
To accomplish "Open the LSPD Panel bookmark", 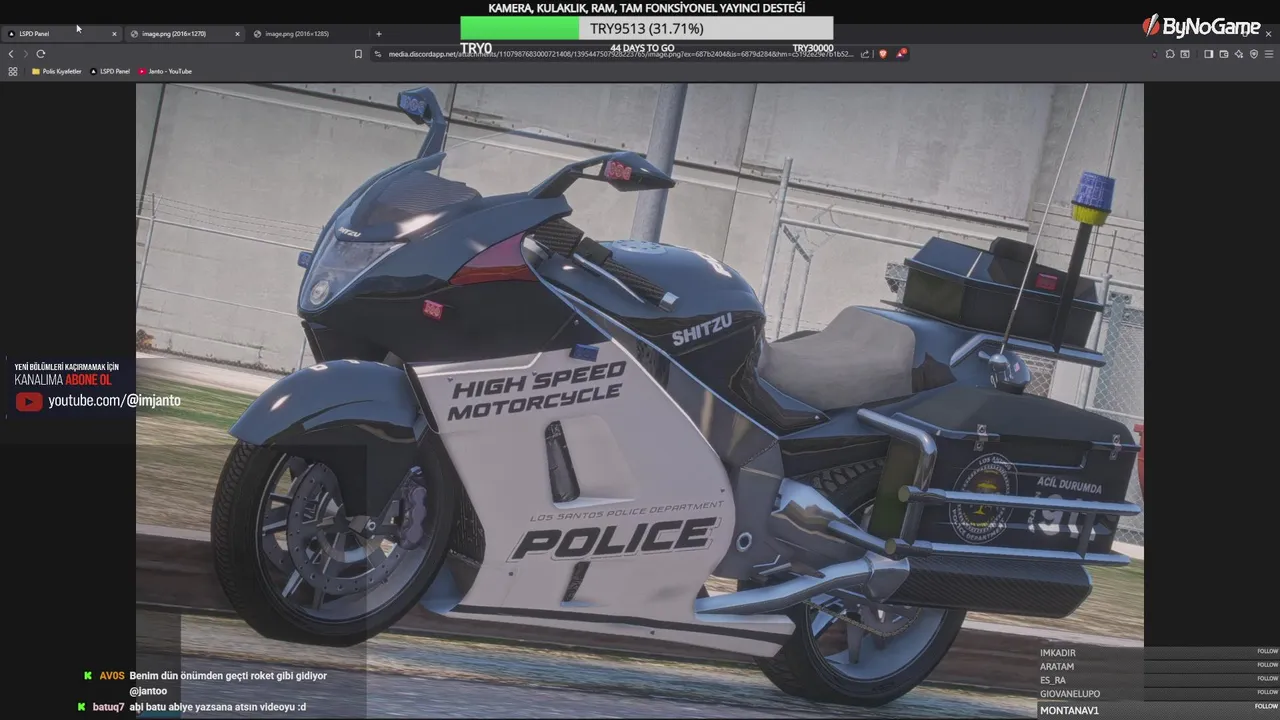I will click(110, 71).
